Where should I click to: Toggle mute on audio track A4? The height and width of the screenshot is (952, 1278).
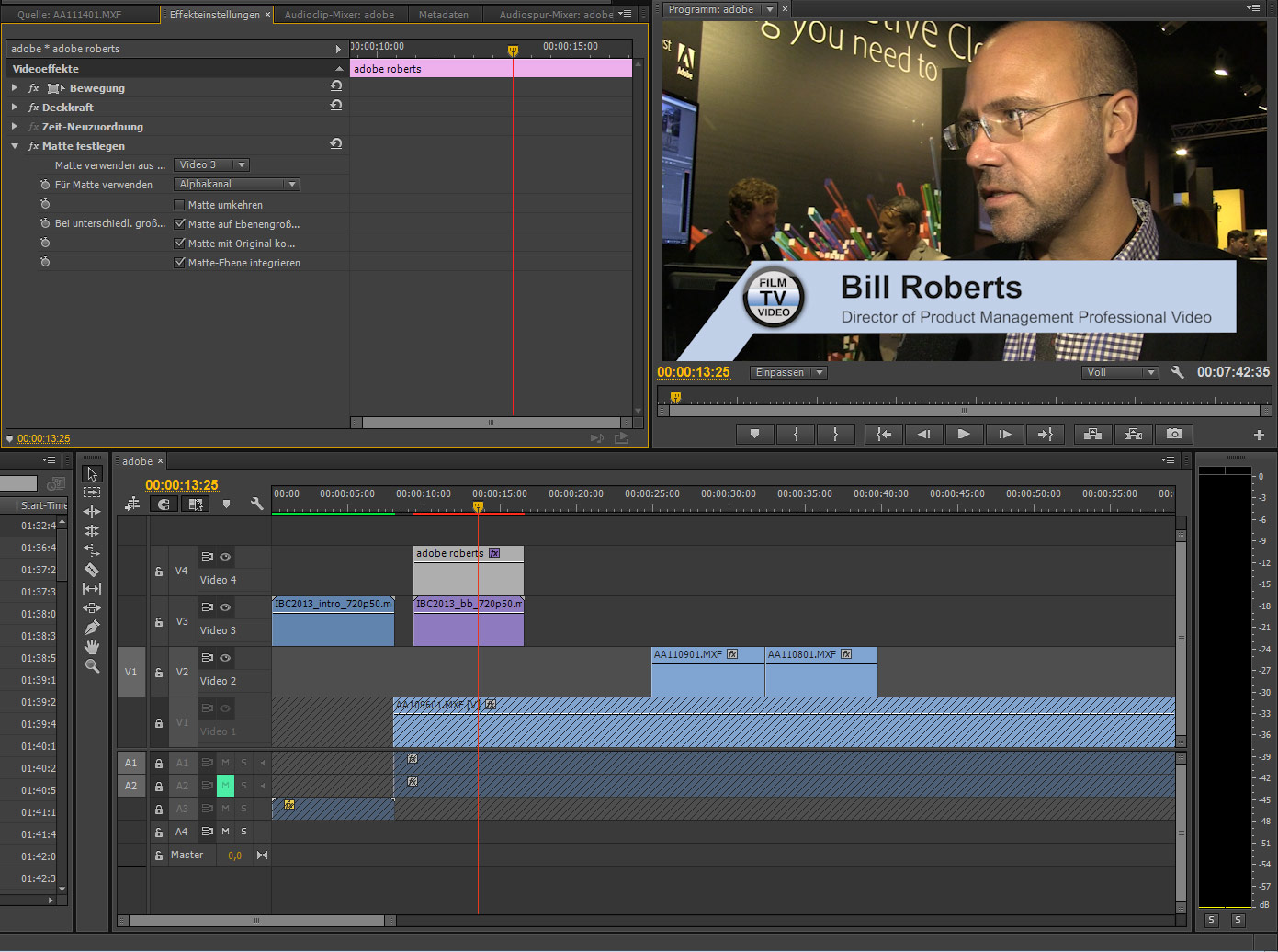point(225,832)
